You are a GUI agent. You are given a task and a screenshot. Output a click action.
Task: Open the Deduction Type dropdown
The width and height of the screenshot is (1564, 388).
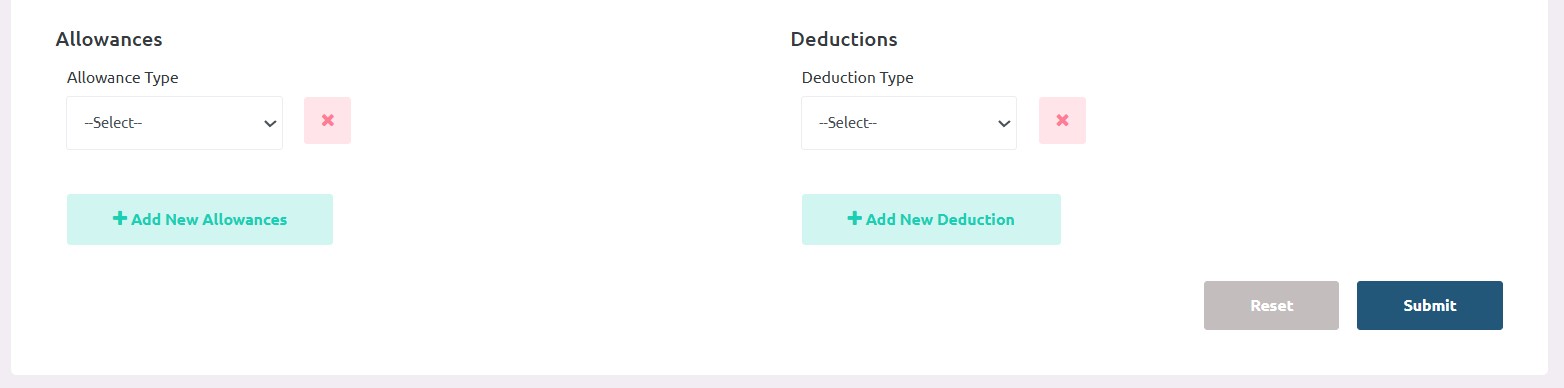point(909,123)
